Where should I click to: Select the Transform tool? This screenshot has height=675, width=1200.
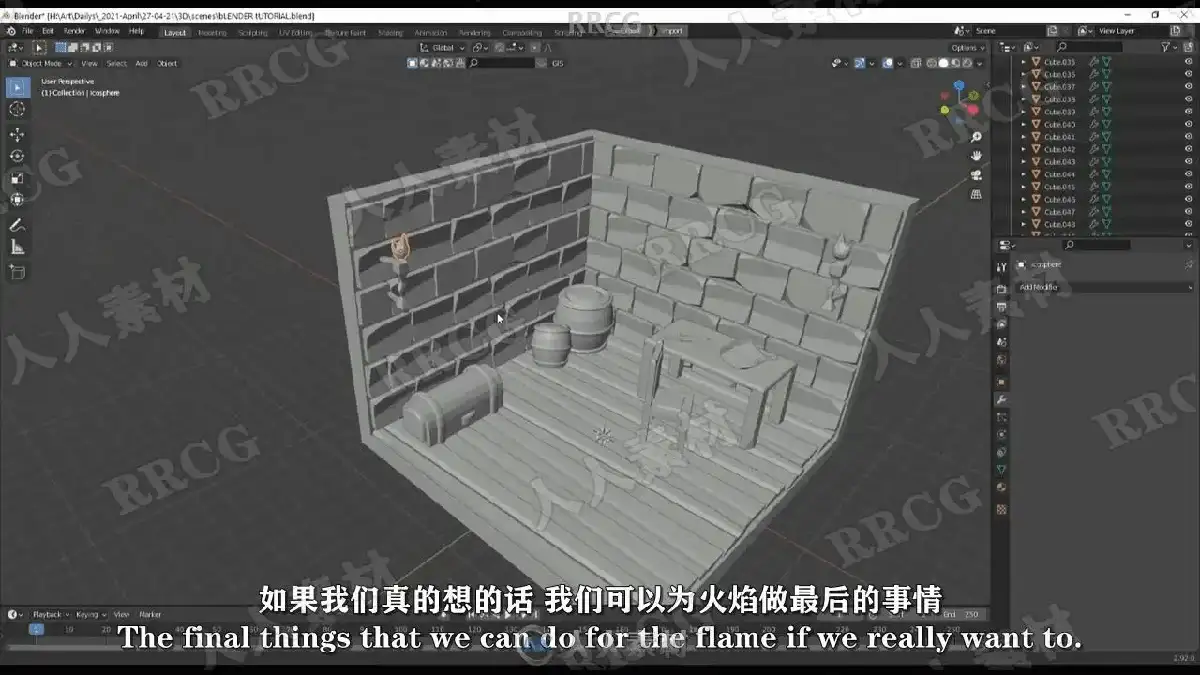tap(17, 199)
